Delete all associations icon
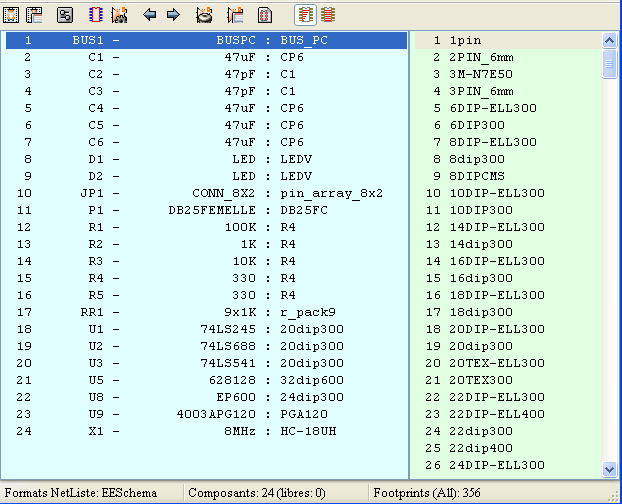Screen dimensions: 622x504 (x=204, y=15)
